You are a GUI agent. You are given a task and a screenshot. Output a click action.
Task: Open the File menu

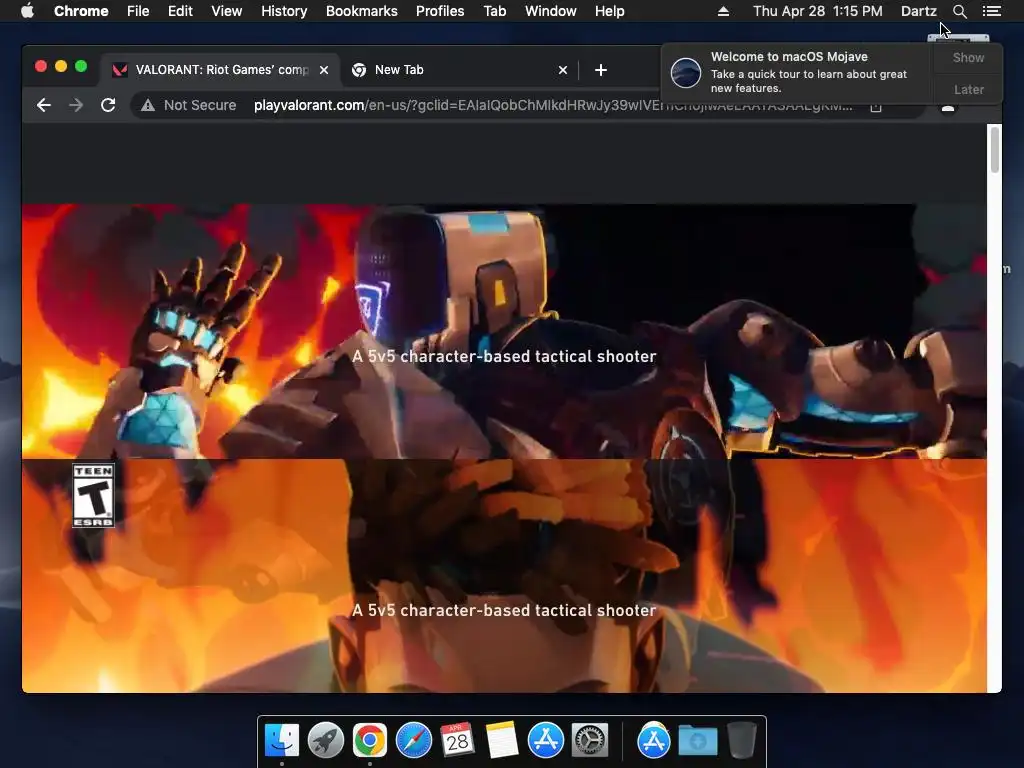pyautogui.click(x=138, y=11)
